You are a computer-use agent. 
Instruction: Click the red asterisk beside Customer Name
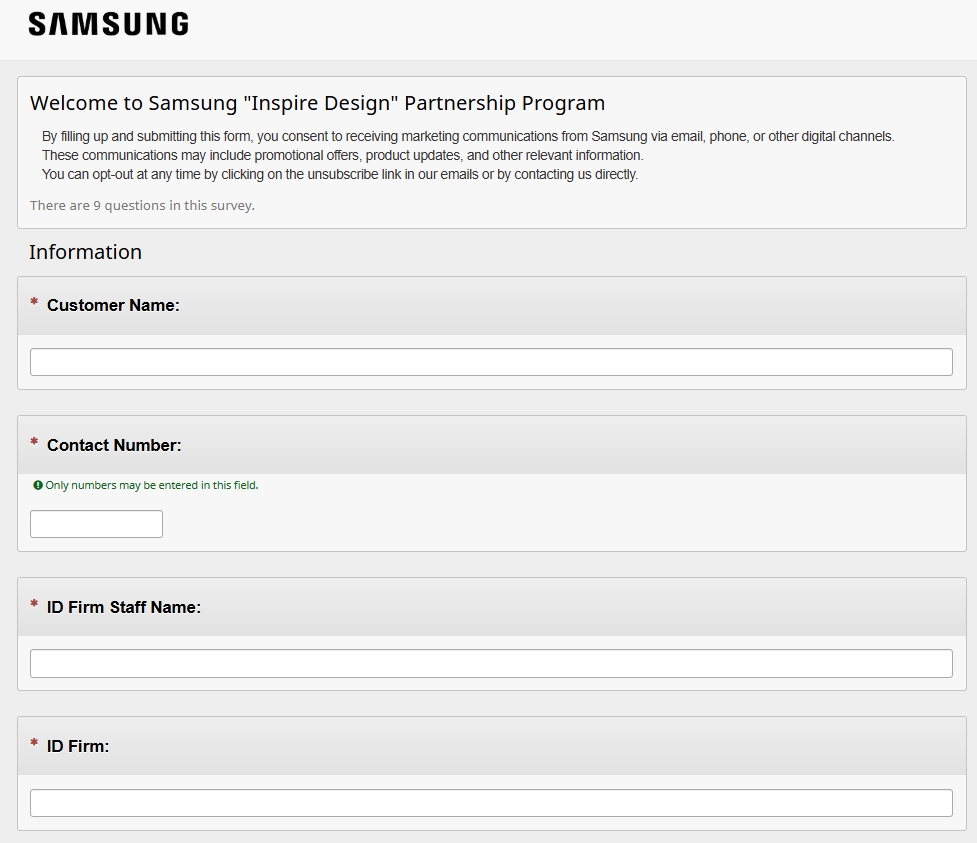coord(34,303)
